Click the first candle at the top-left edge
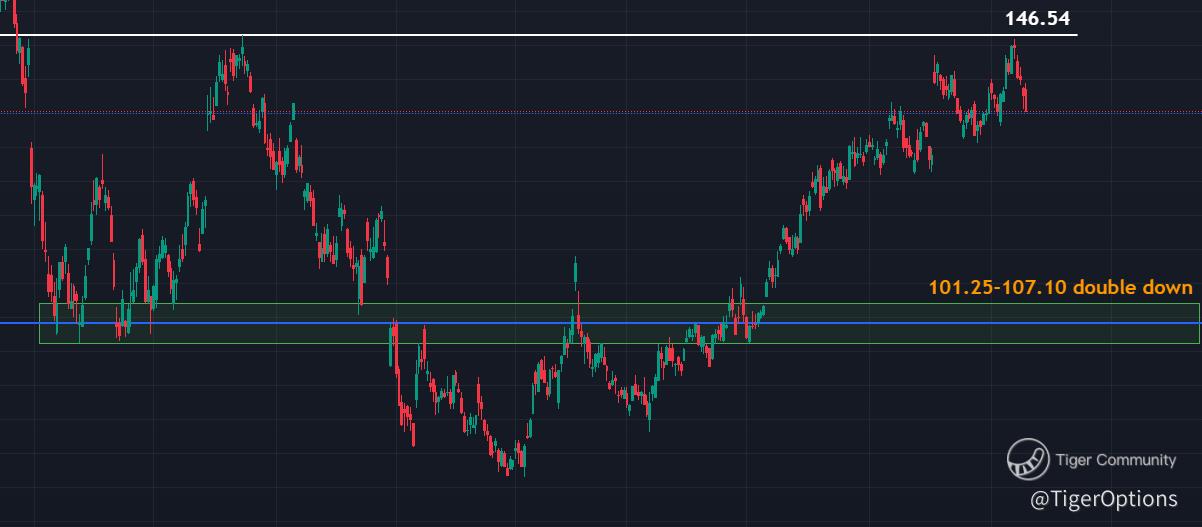This screenshot has width=1202, height=527. 16,22
